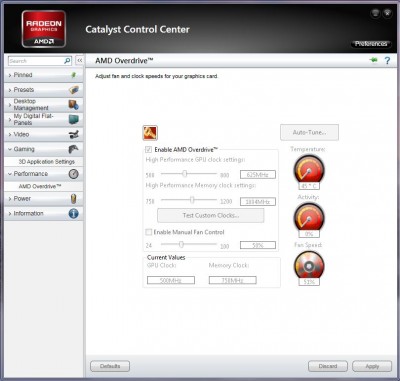This screenshot has width=400, height=381.
Task: Select AMD Overdrive sidebar item
Action: coord(40,186)
